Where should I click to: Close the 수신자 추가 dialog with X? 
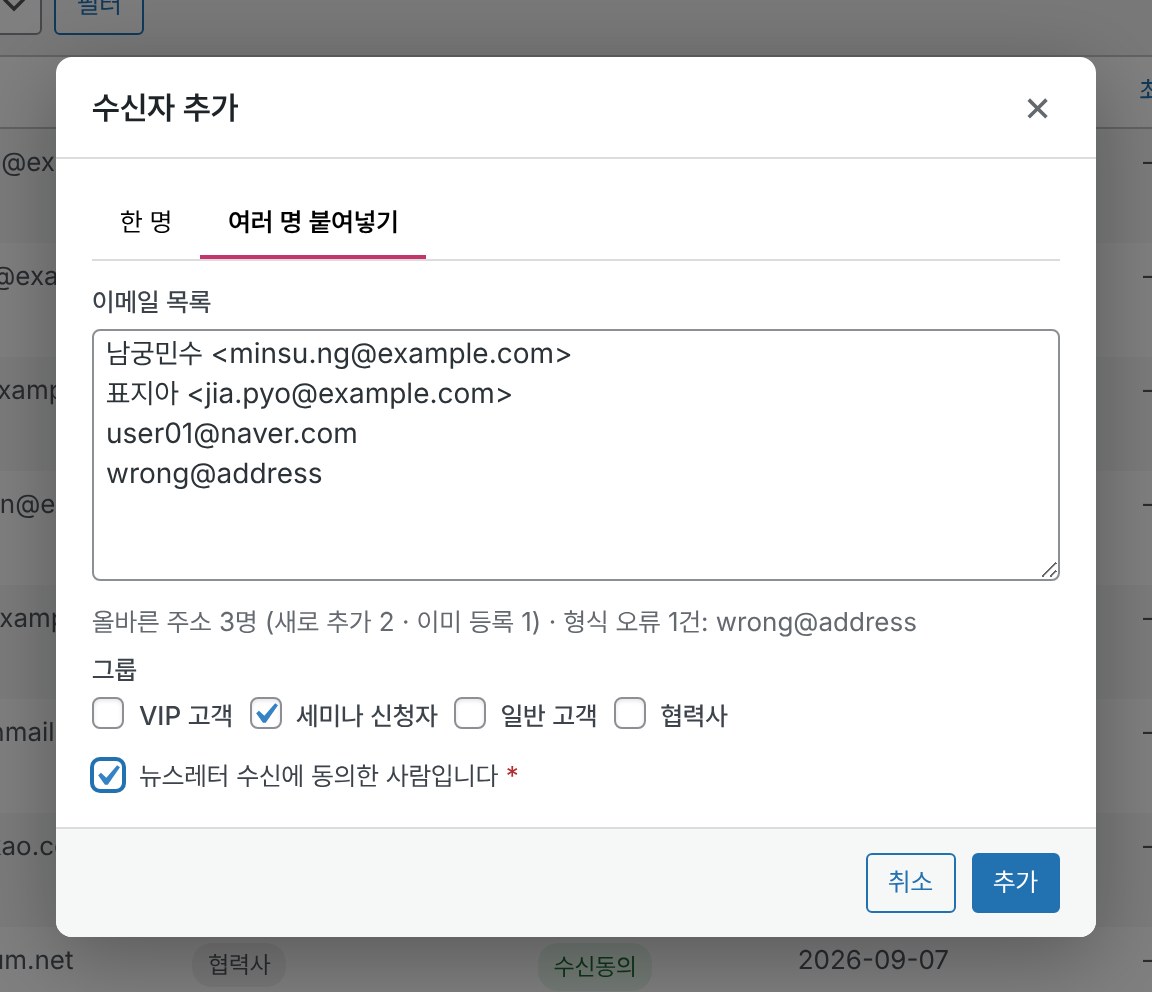coord(1037,109)
